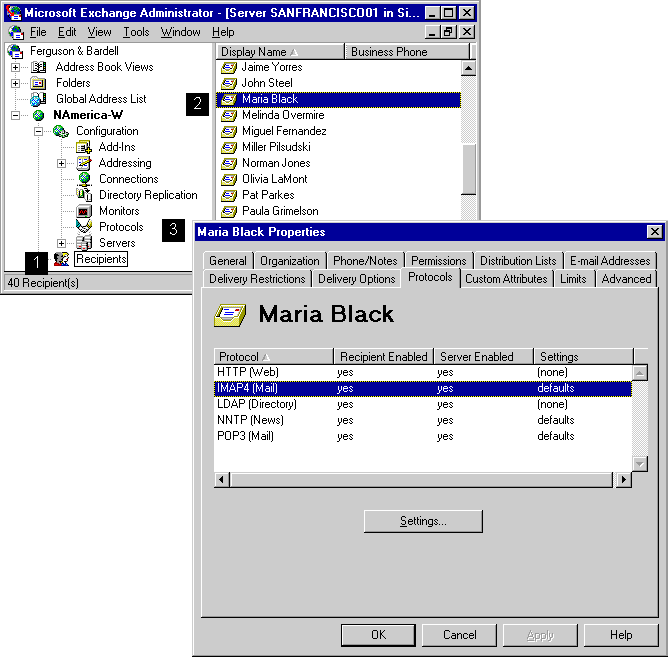This screenshot has height=657, width=668.
Task: Select the POP3 (Mail) protocol row
Action: click(x=423, y=436)
